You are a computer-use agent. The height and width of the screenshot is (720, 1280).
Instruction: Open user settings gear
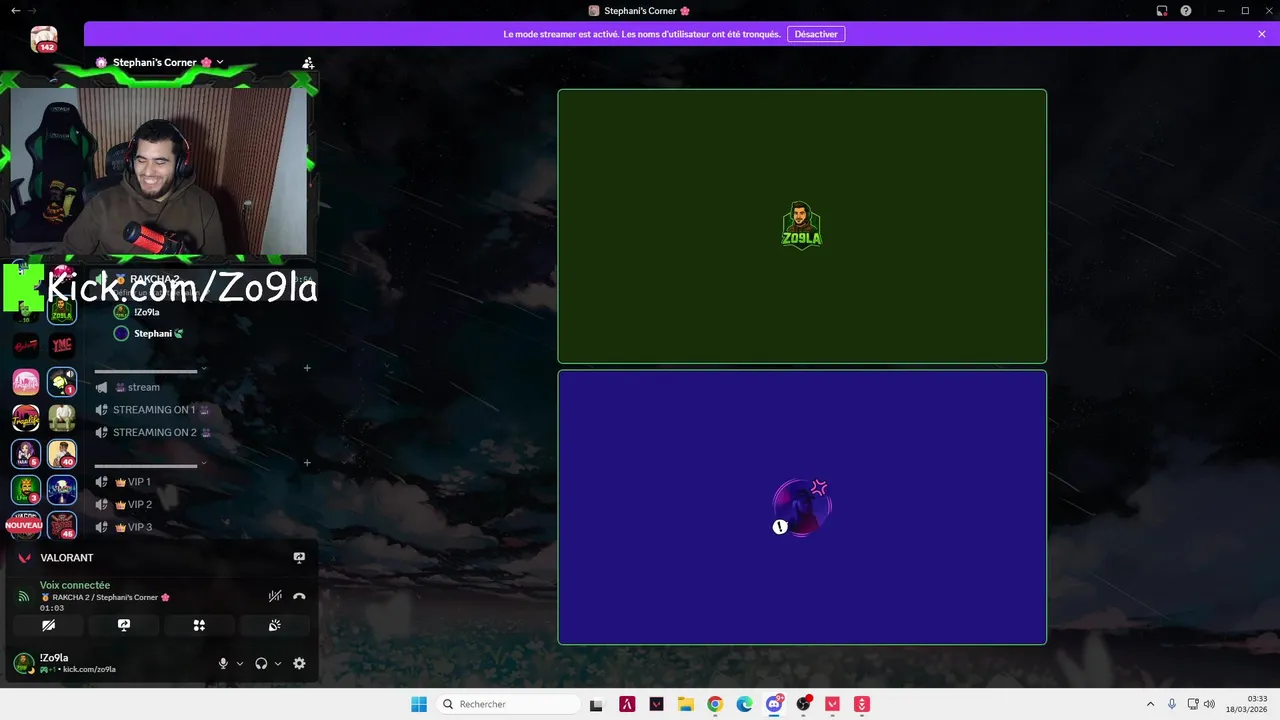coord(299,663)
